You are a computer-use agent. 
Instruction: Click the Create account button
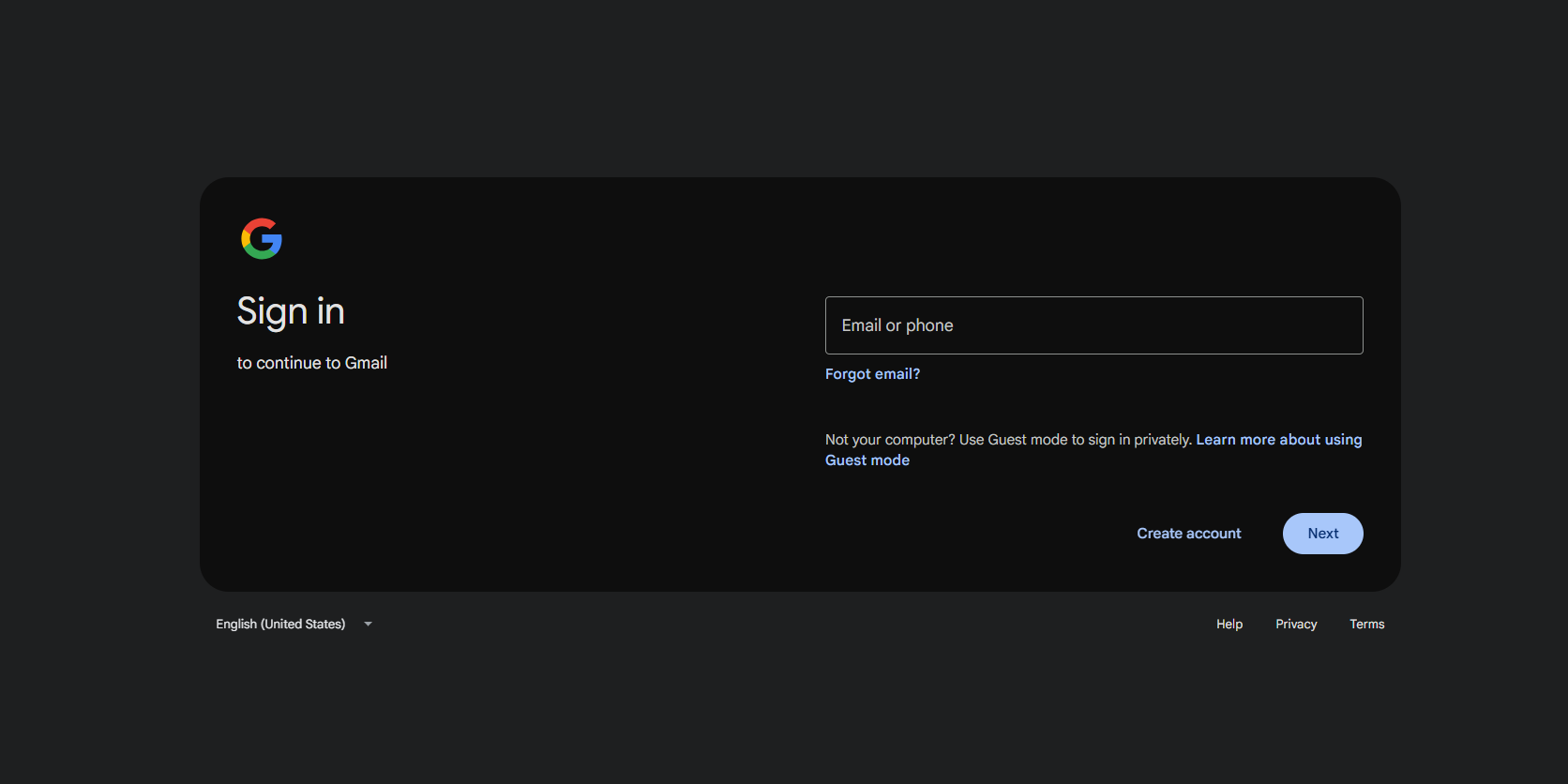pyautogui.click(x=1188, y=534)
